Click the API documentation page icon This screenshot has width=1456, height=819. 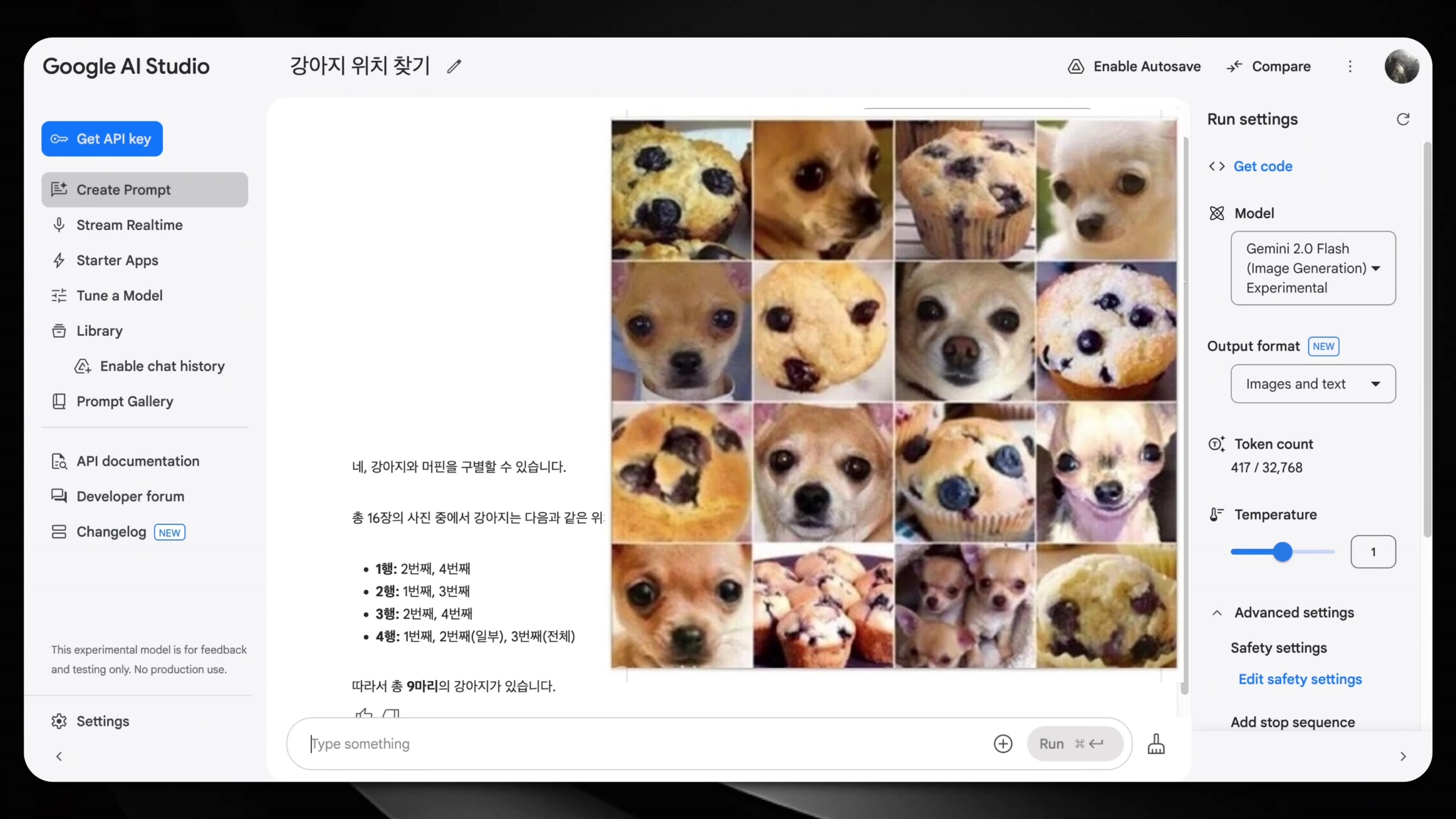[x=59, y=461]
